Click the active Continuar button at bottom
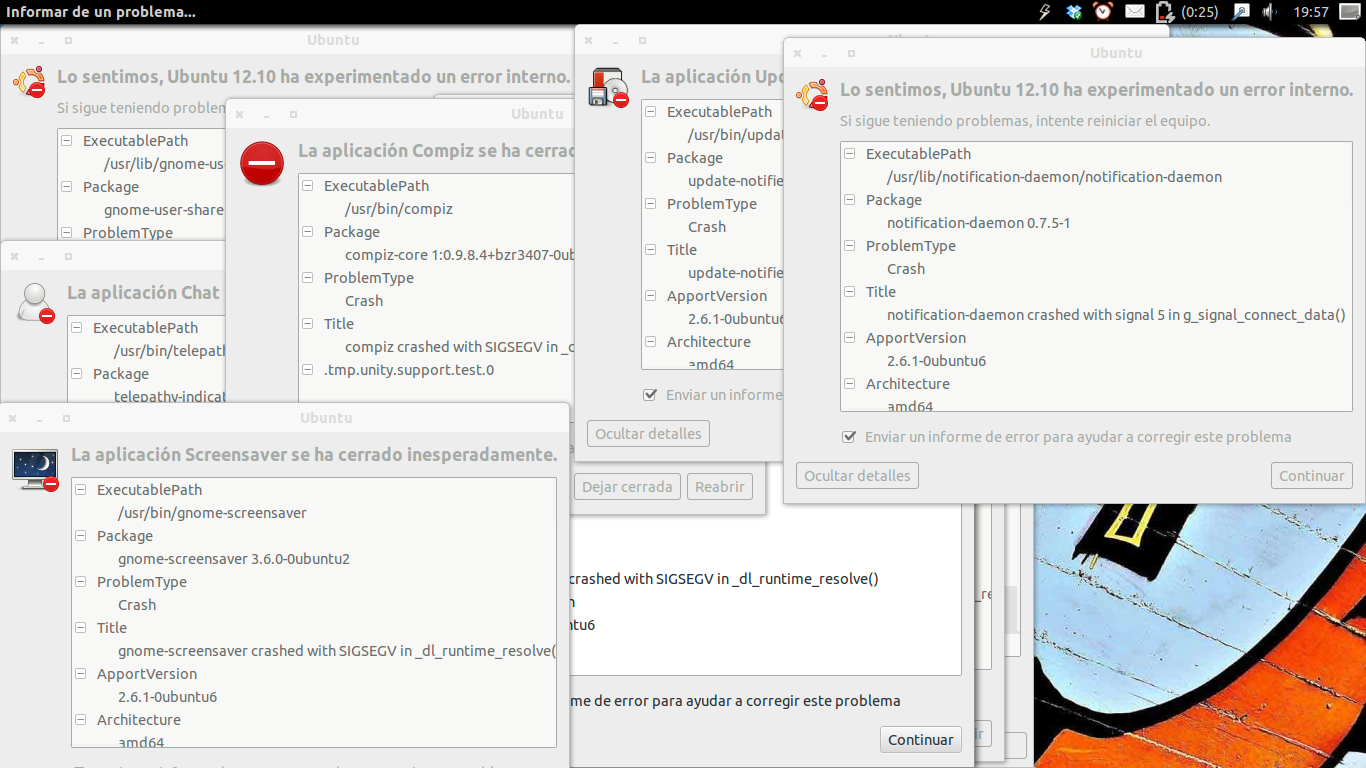 pos(920,740)
